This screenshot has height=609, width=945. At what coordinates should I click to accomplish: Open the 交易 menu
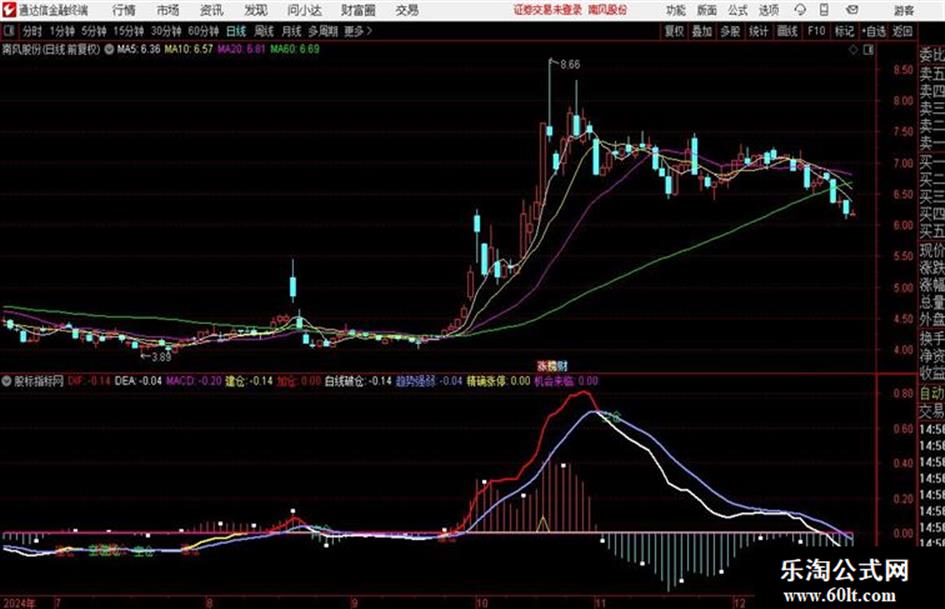click(x=407, y=10)
